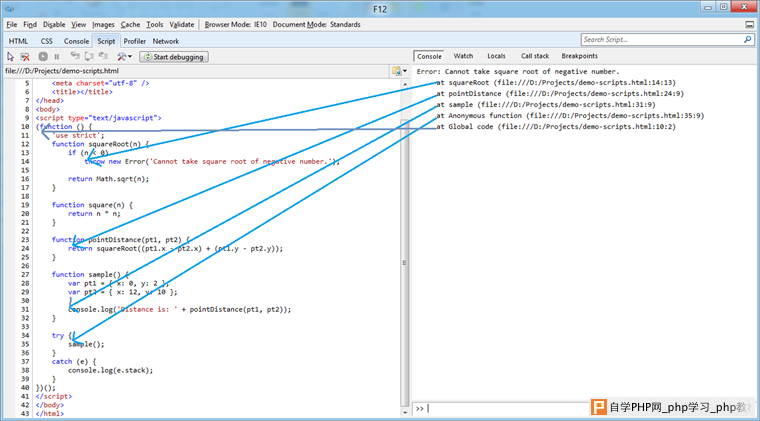Click the break all (pause) icon
The height and width of the screenshot is (421, 760).
57,57
